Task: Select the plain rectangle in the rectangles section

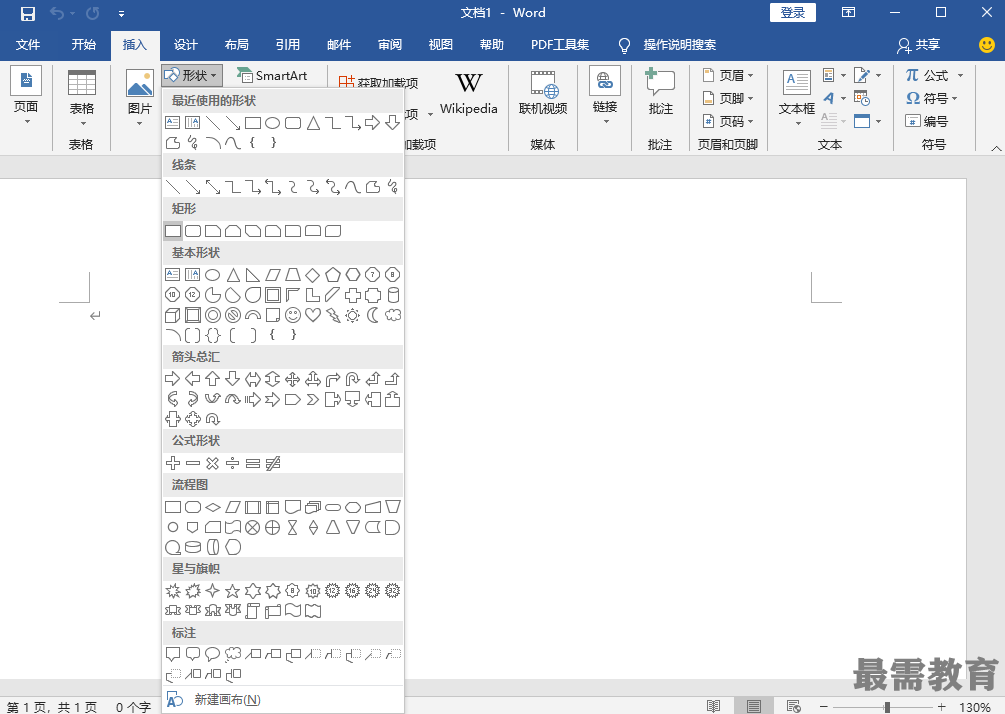Action: (x=172, y=231)
